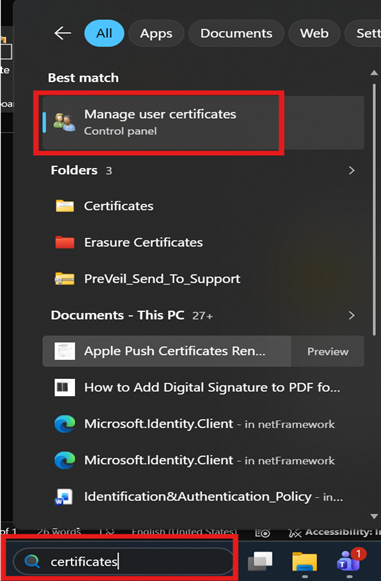Click the PreVeil_Send_To_Support folder icon
The image size is (381, 581).
(65, 279)
